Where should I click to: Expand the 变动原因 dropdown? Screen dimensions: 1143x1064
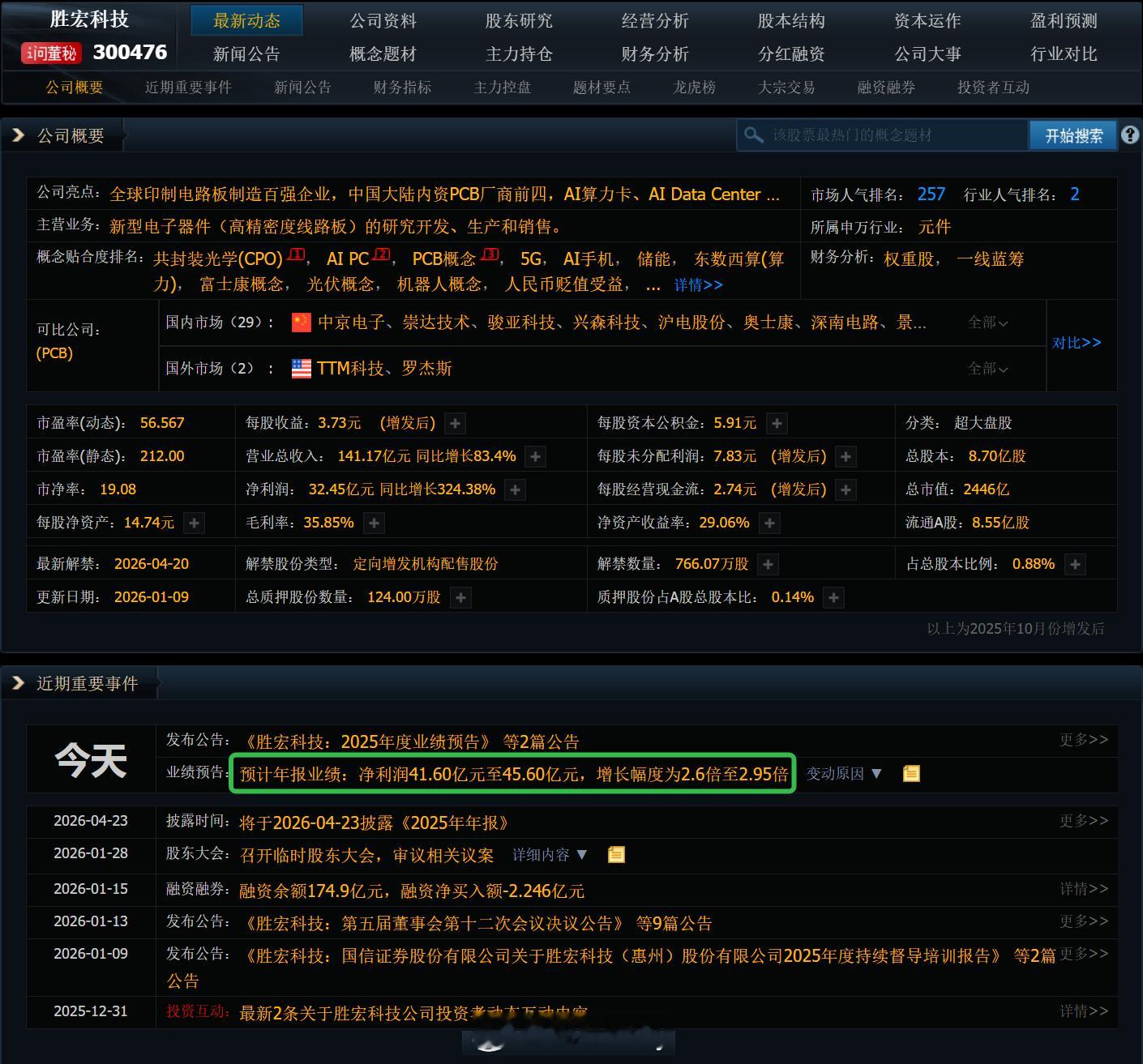(x=844, y=774)
